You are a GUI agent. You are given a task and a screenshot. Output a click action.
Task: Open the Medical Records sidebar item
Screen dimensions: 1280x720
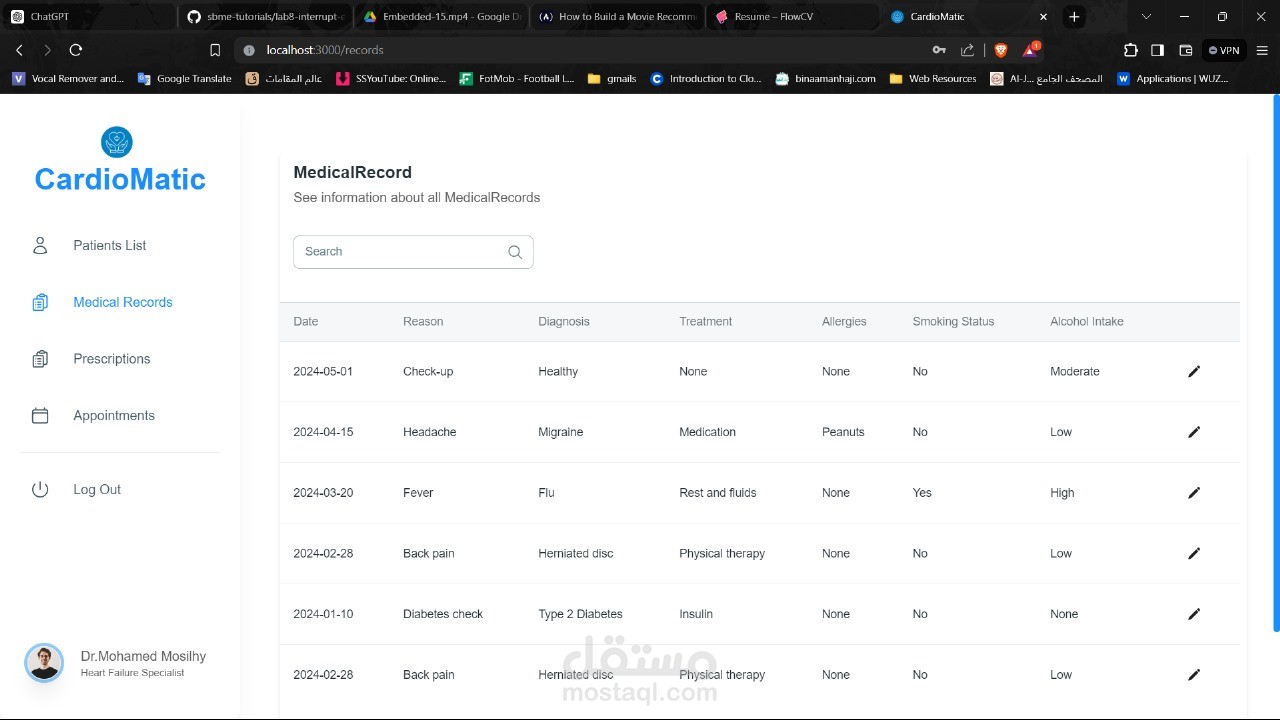[123, 302]
